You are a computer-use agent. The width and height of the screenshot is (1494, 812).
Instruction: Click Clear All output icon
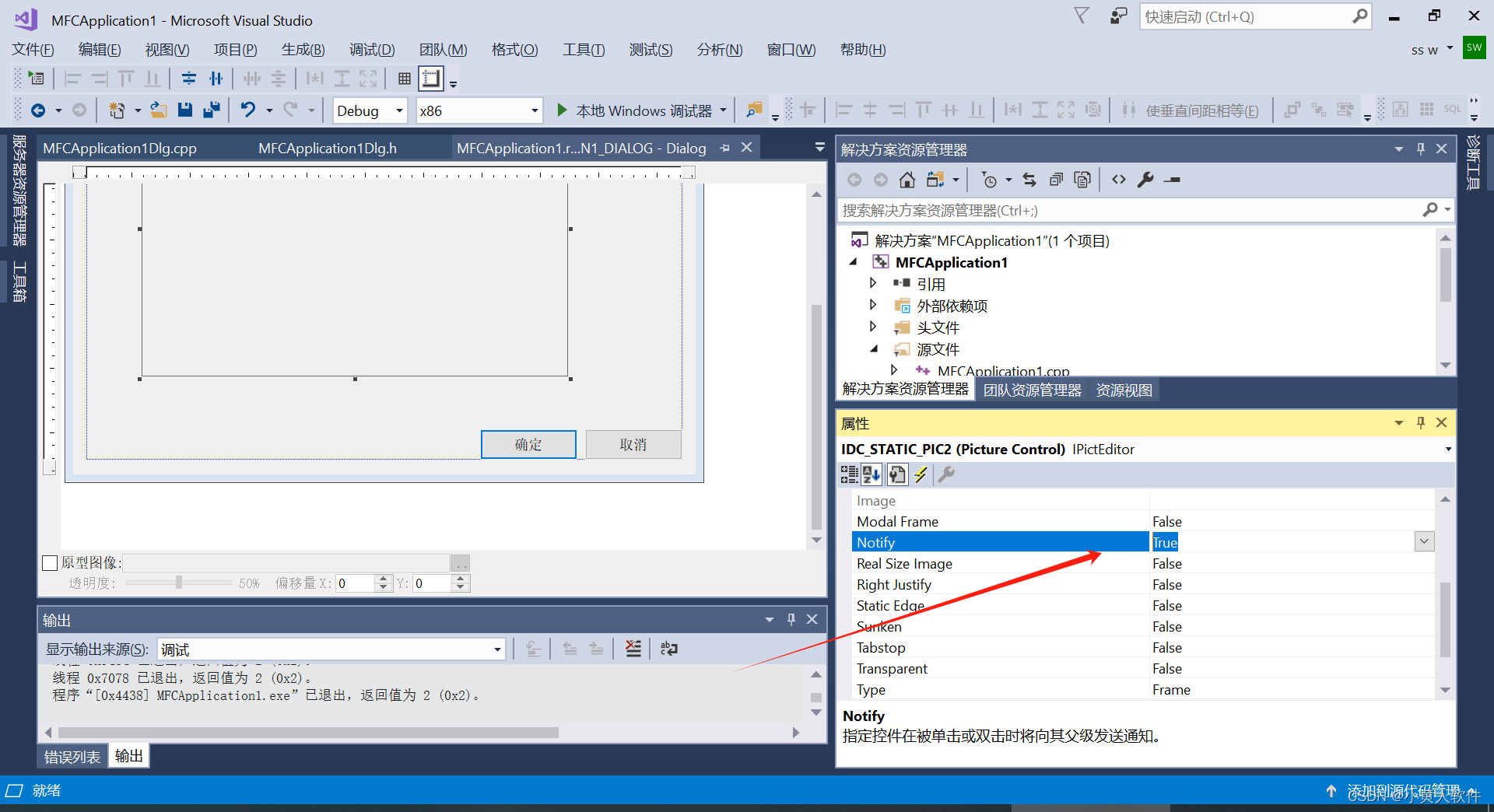point(633,649)
